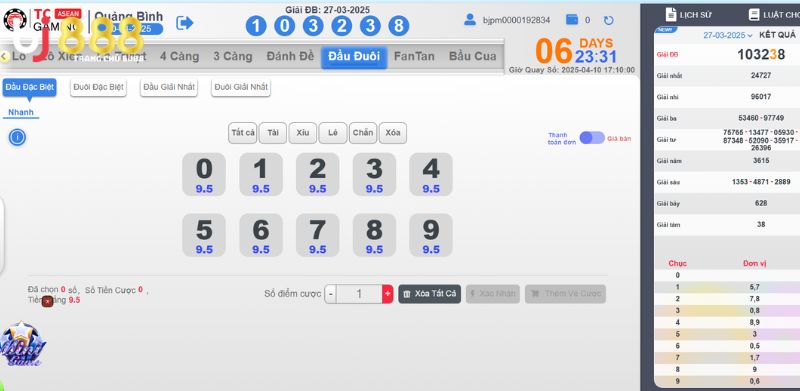Screen dimensions: 800x391
Task: Click the Tài quick-select button
Action: tap(273, 133)
